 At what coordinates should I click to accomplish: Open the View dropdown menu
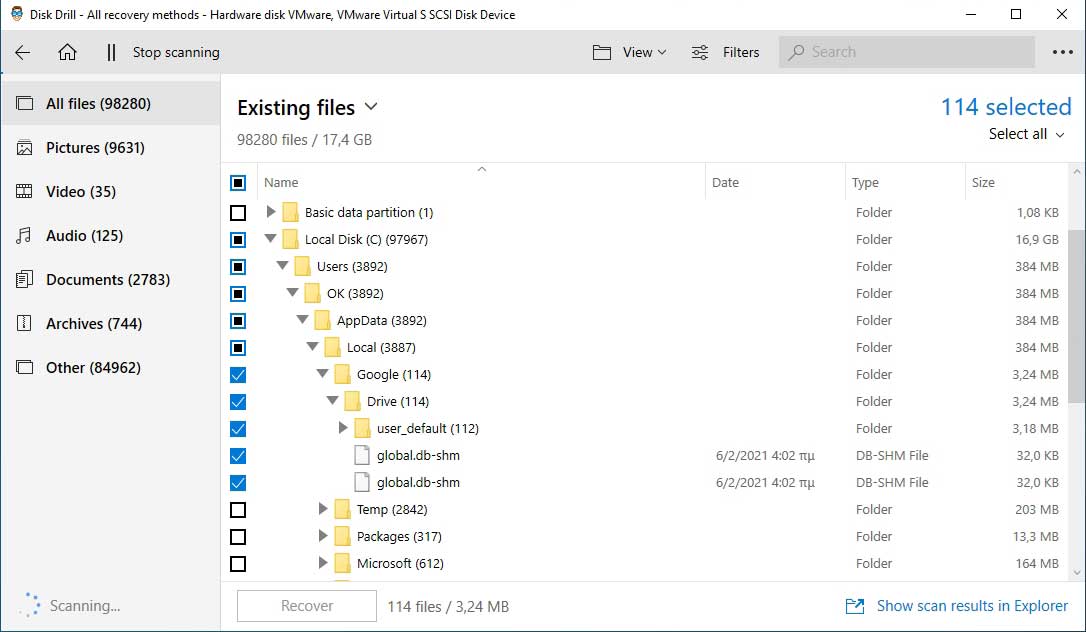tap(644, 53)
